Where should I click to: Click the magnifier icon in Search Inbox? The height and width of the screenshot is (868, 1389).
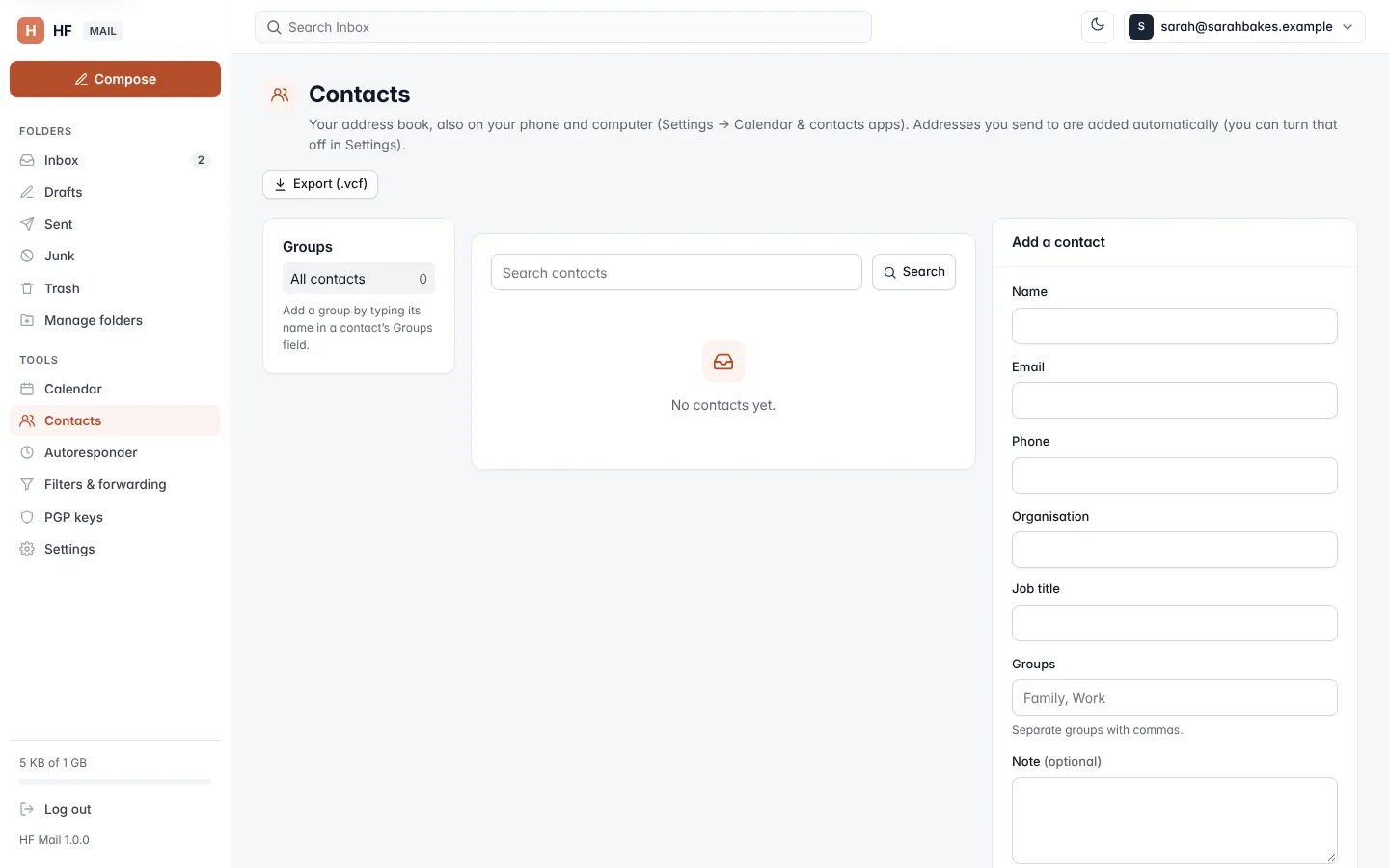tap(274, 27)
